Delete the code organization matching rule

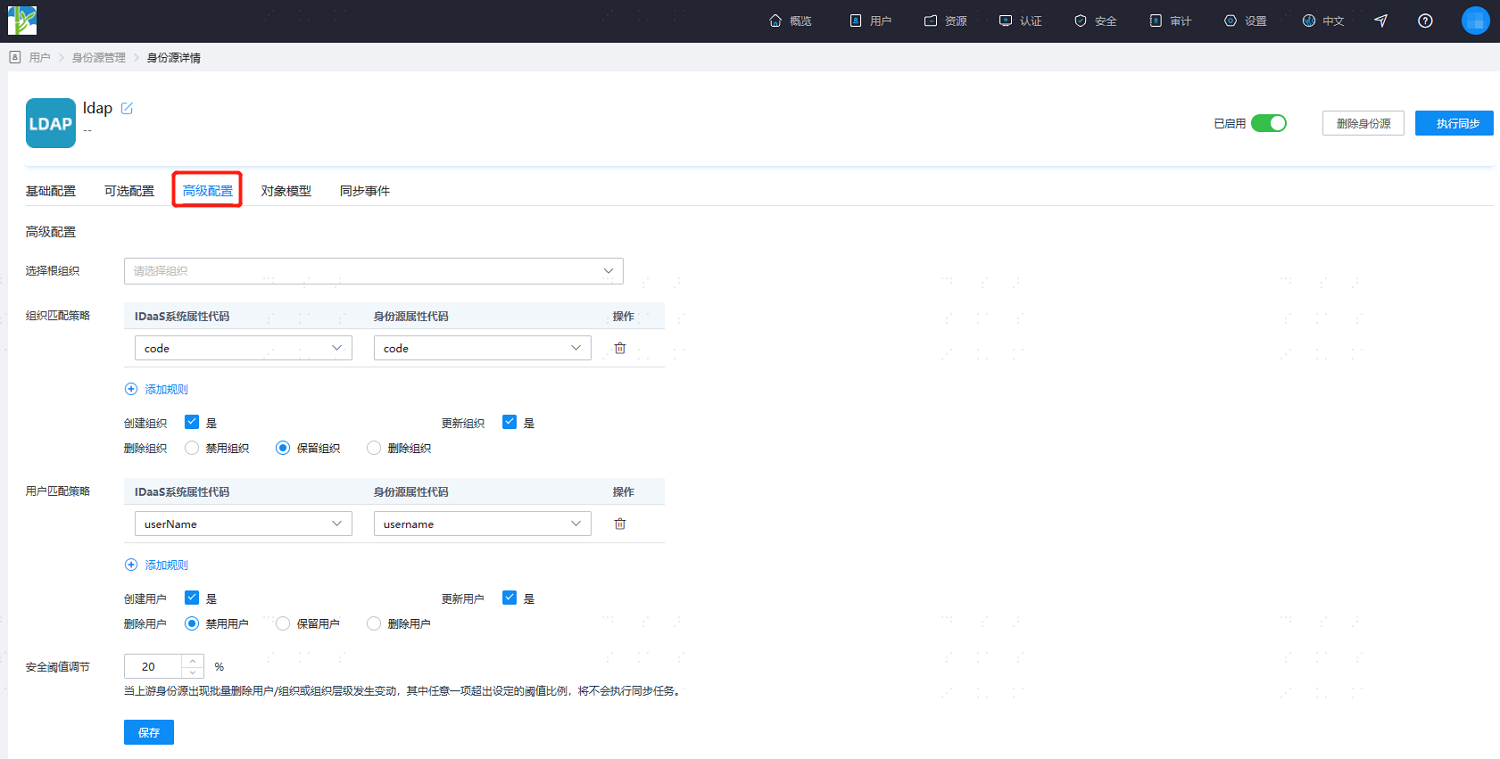tap(620, 348)
